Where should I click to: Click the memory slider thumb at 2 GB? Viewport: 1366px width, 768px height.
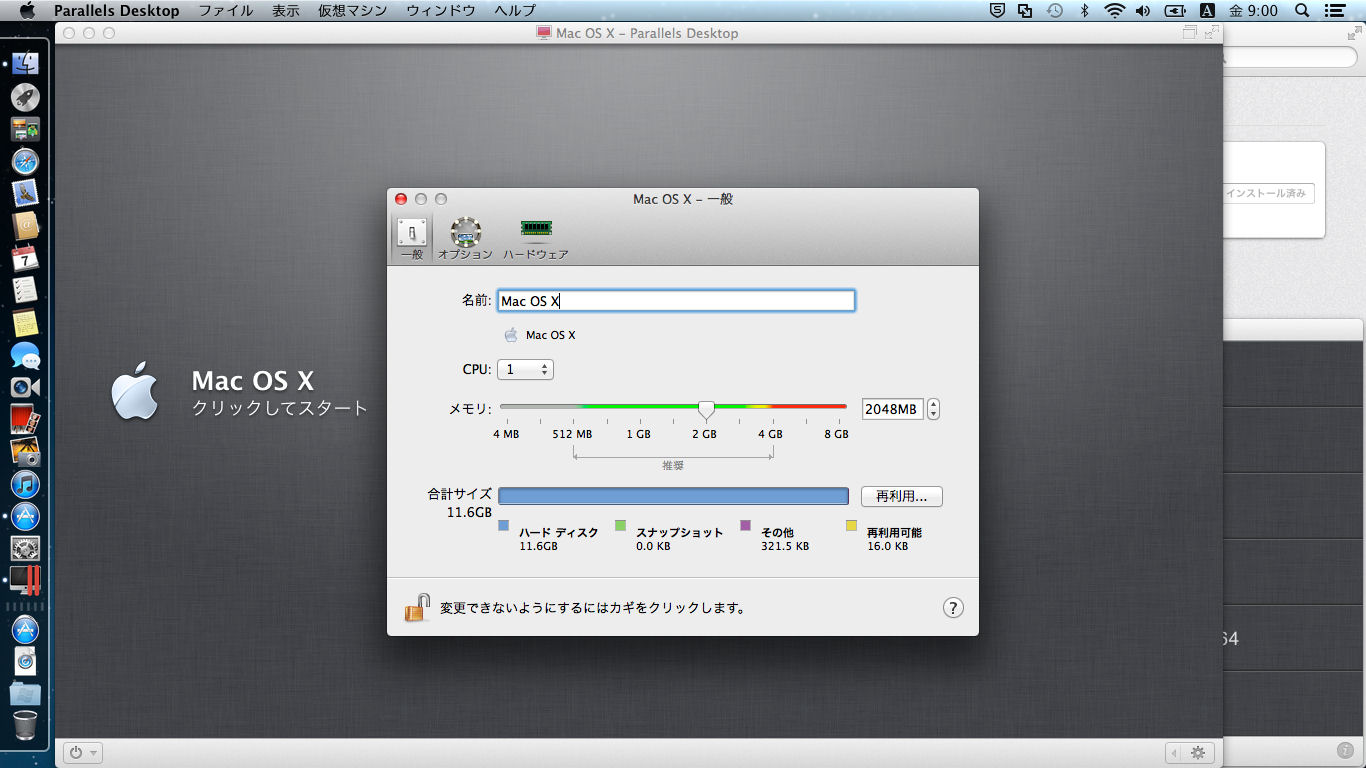706,409
